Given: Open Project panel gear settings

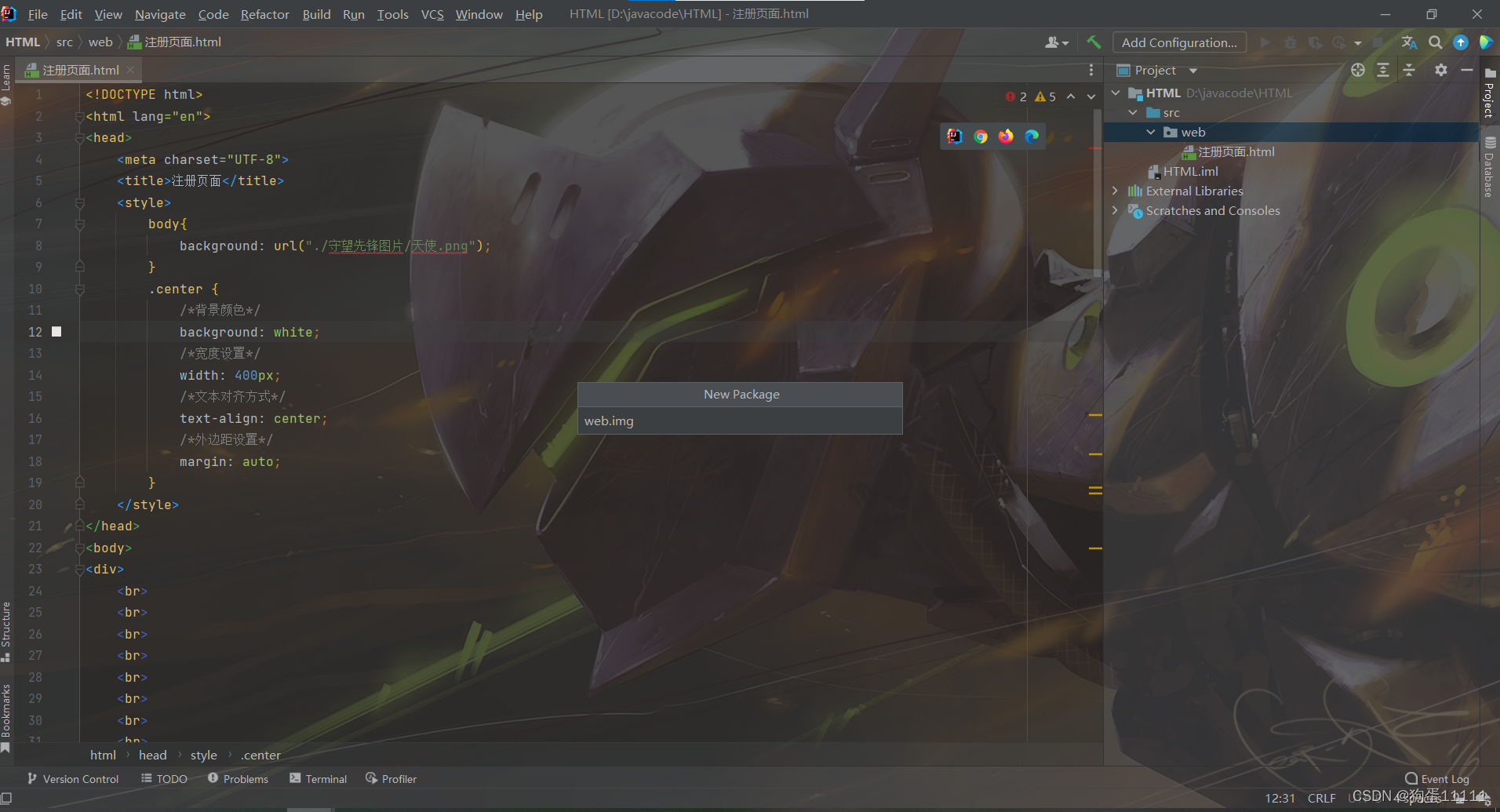Looking at the screenshot, I should point(1441,70).
